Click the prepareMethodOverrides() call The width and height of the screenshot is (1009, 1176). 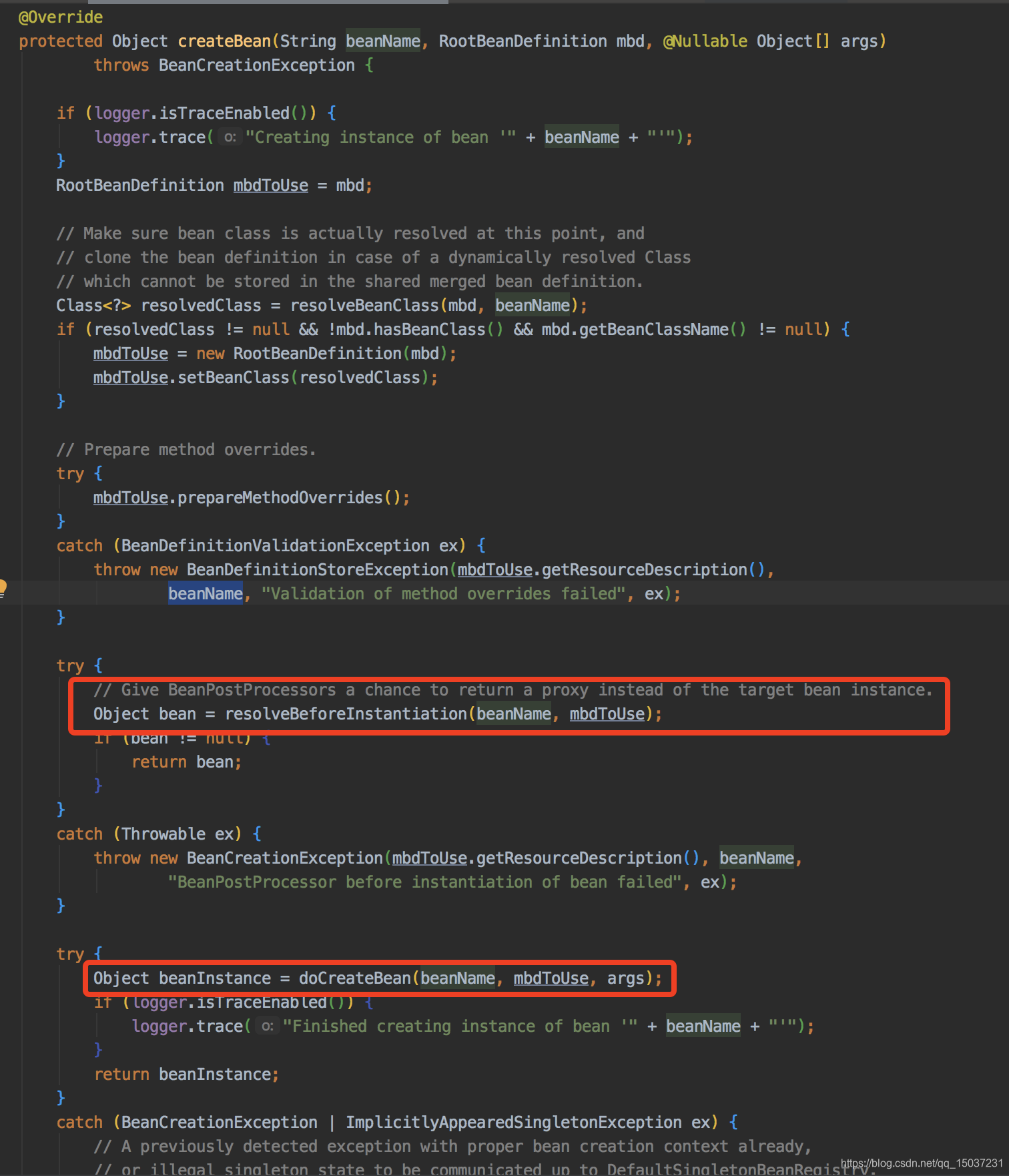pos(289,498)
